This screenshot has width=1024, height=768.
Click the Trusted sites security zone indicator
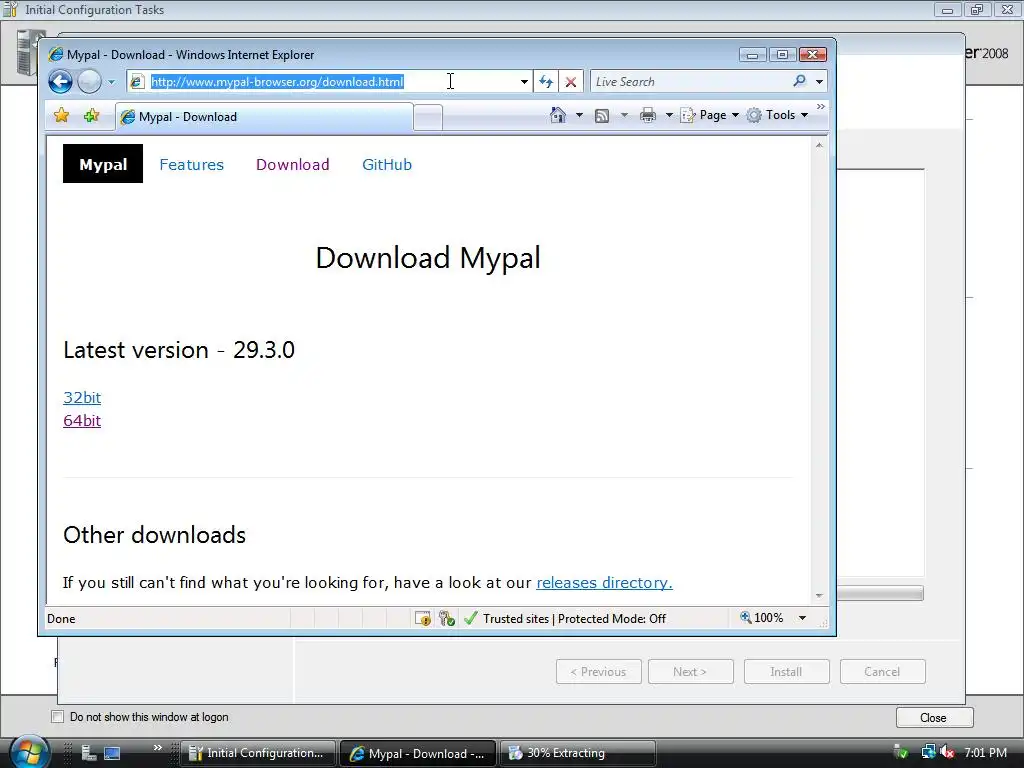[x=565, y=618]
